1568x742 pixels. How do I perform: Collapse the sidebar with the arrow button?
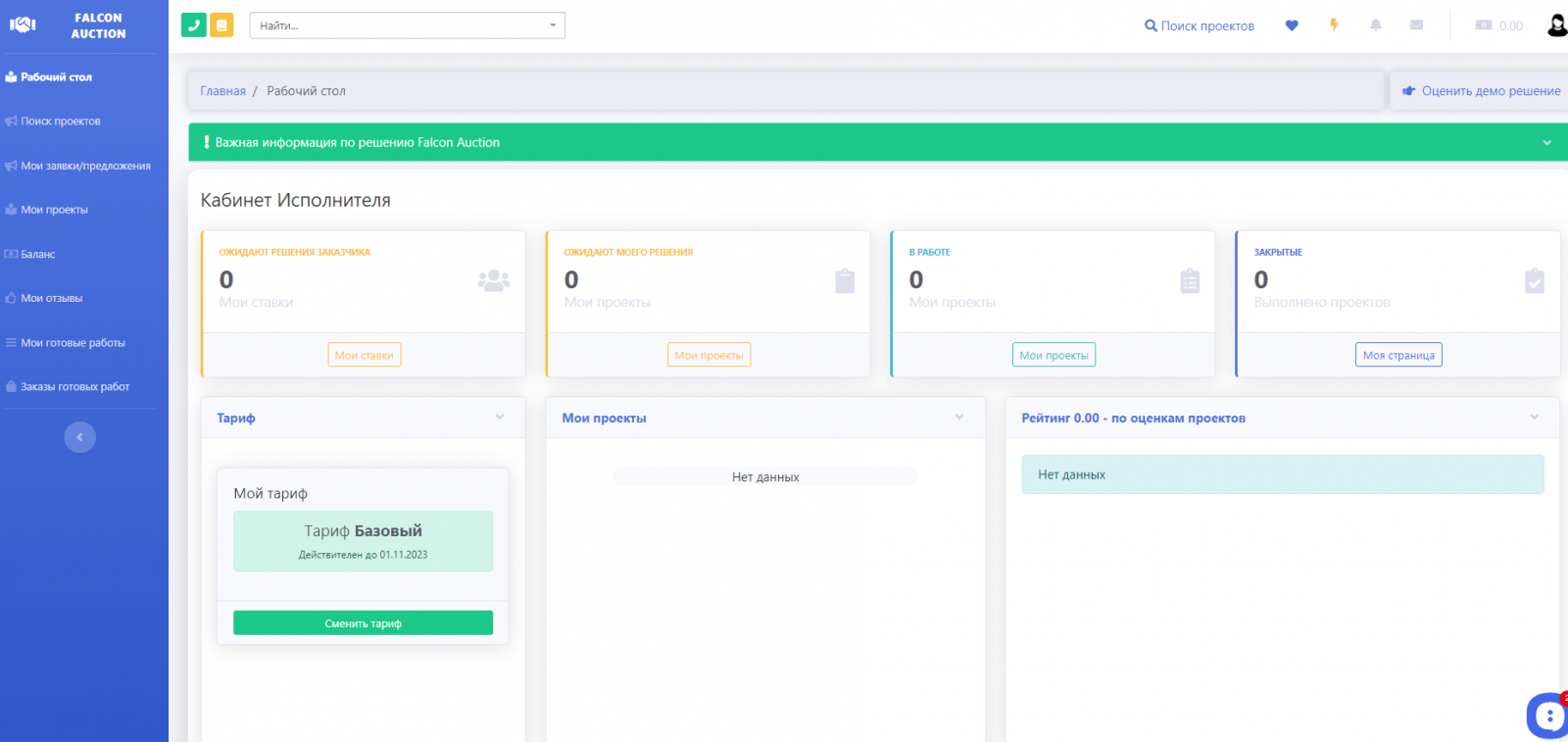[x=80, y=437]
